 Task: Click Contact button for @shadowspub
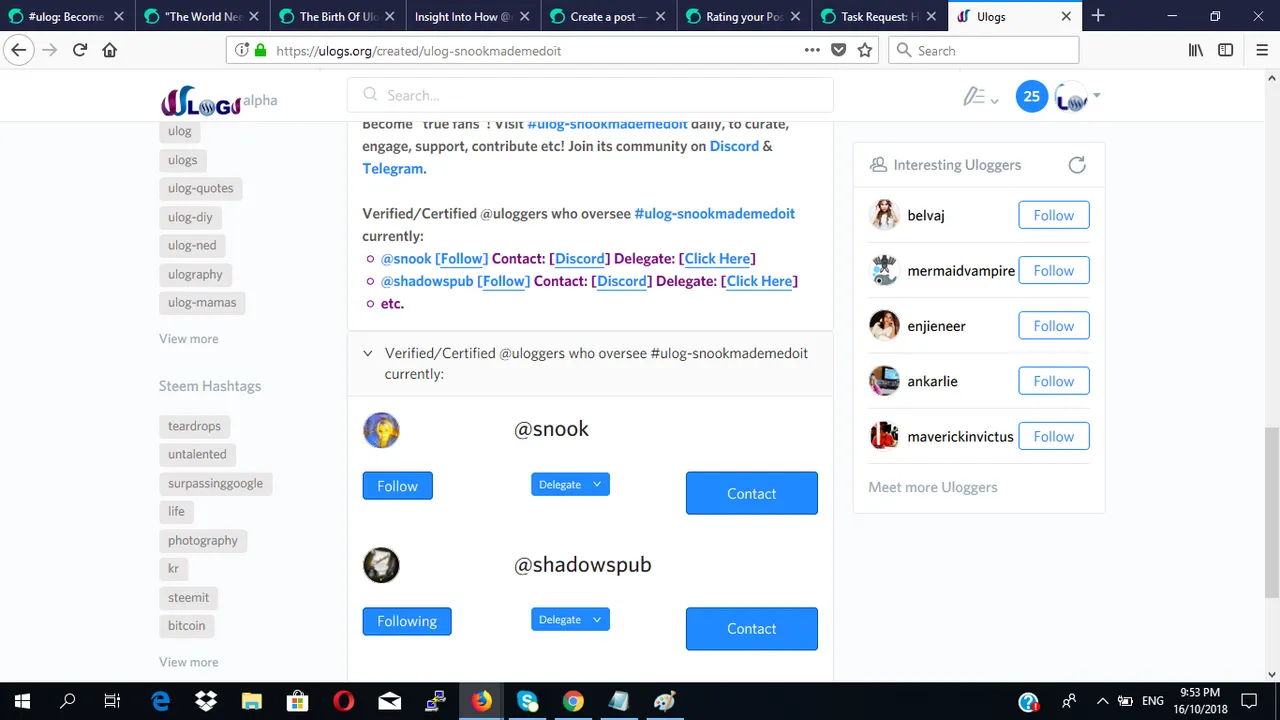click(x=752, y=628)
